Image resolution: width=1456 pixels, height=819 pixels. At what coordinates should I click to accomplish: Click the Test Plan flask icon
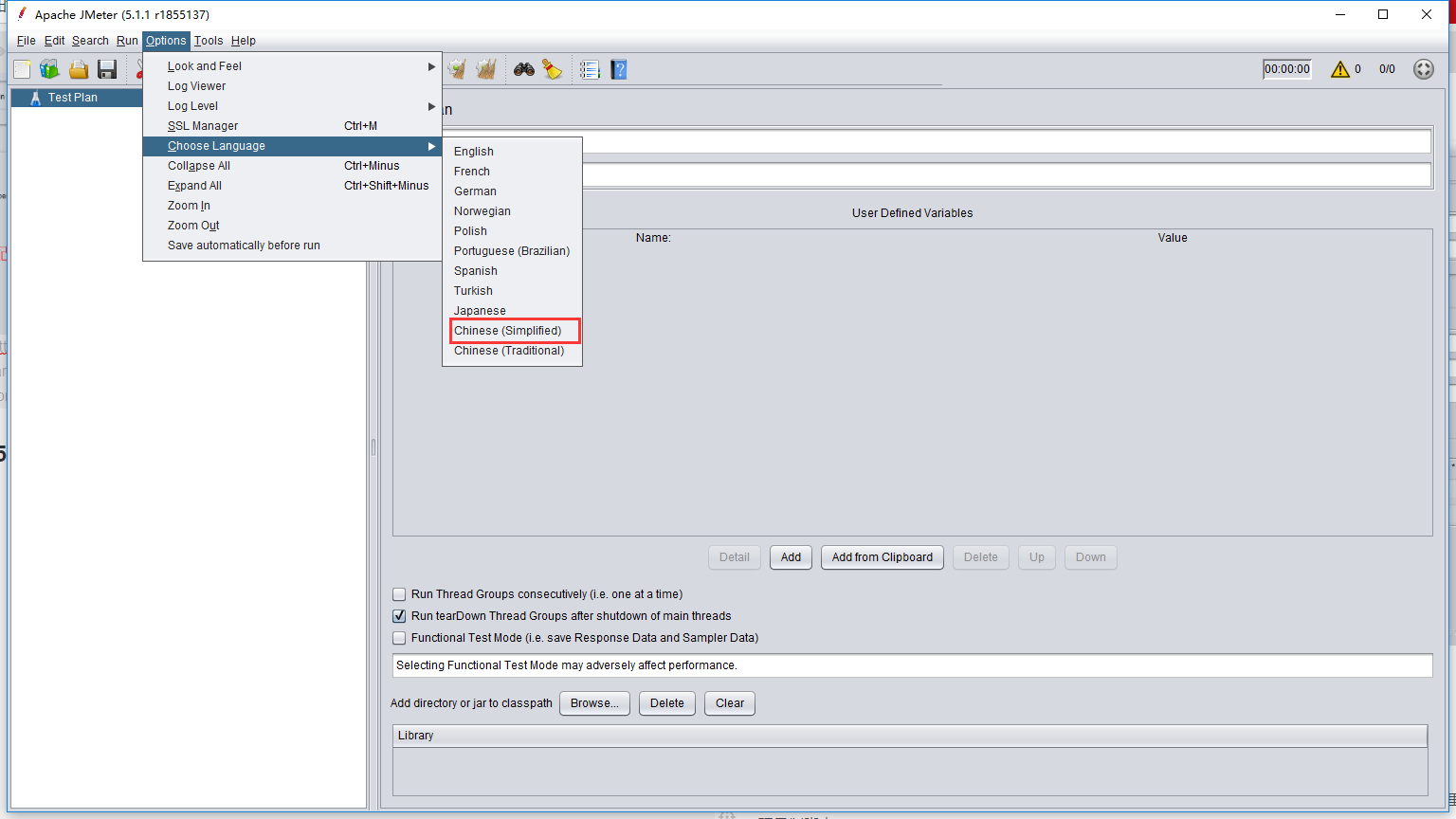pyautogui.click(x=35, y=98)
